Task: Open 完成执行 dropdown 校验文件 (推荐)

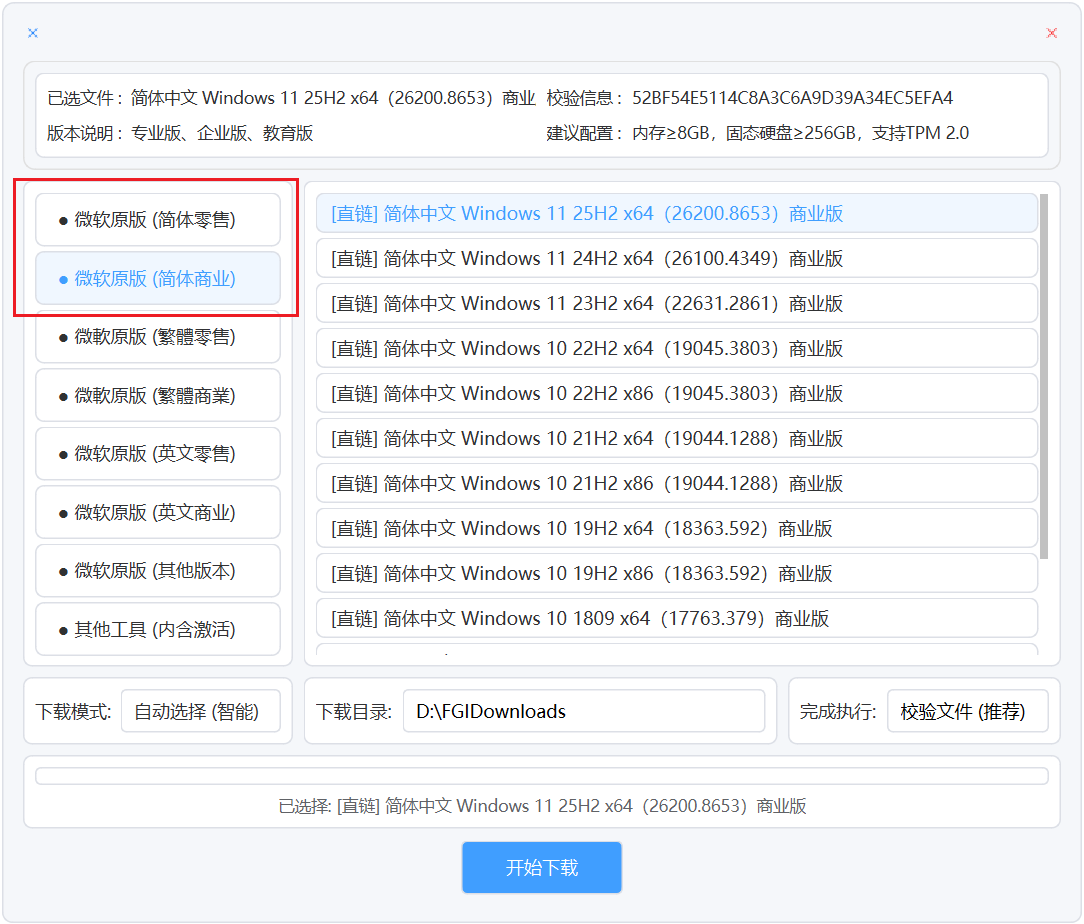Action: [968, 711]
